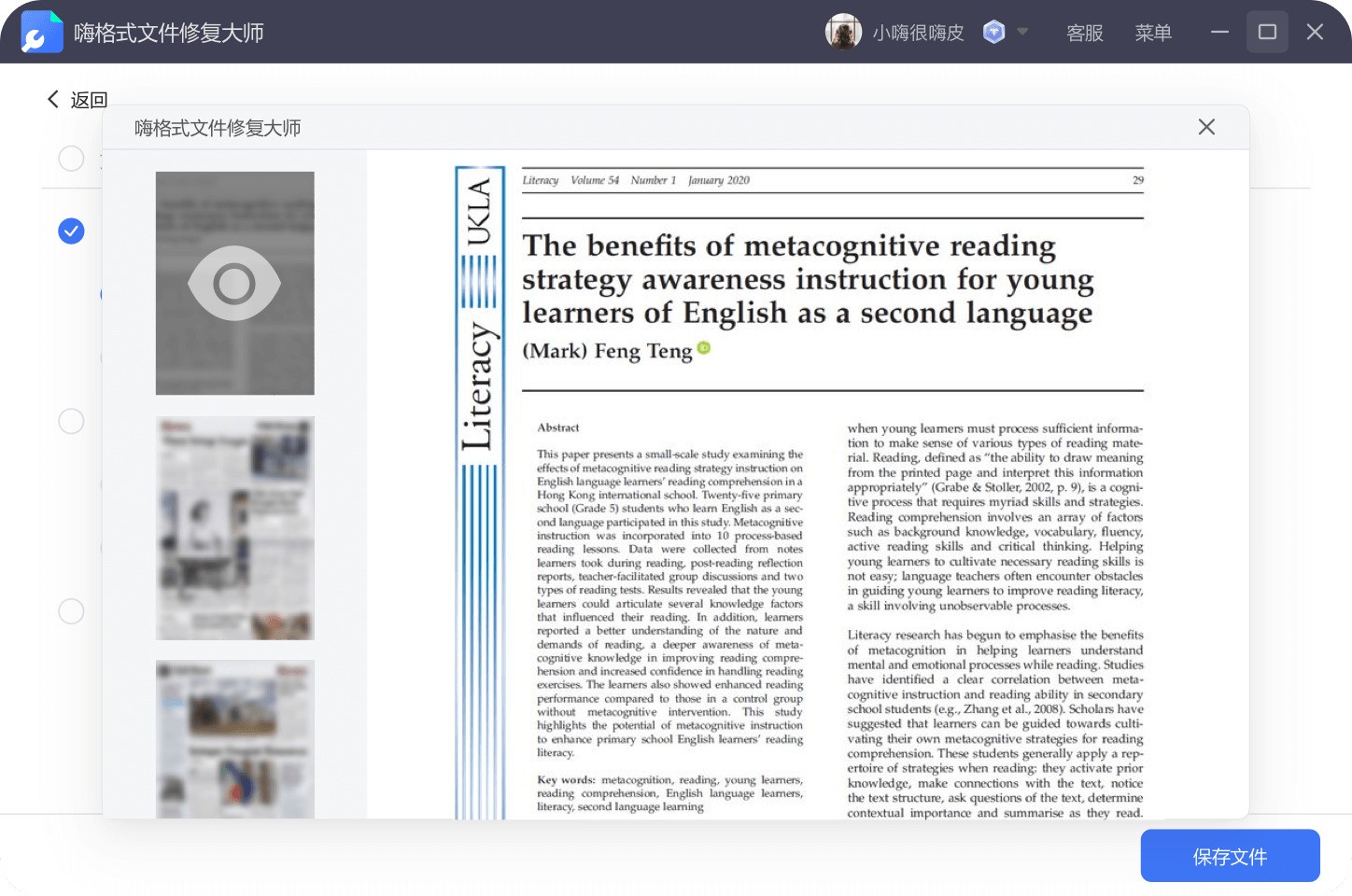Viewport: 1352px width, 896px height.
Task: Click the blue wrench app logo
Action: click(42, 33)
